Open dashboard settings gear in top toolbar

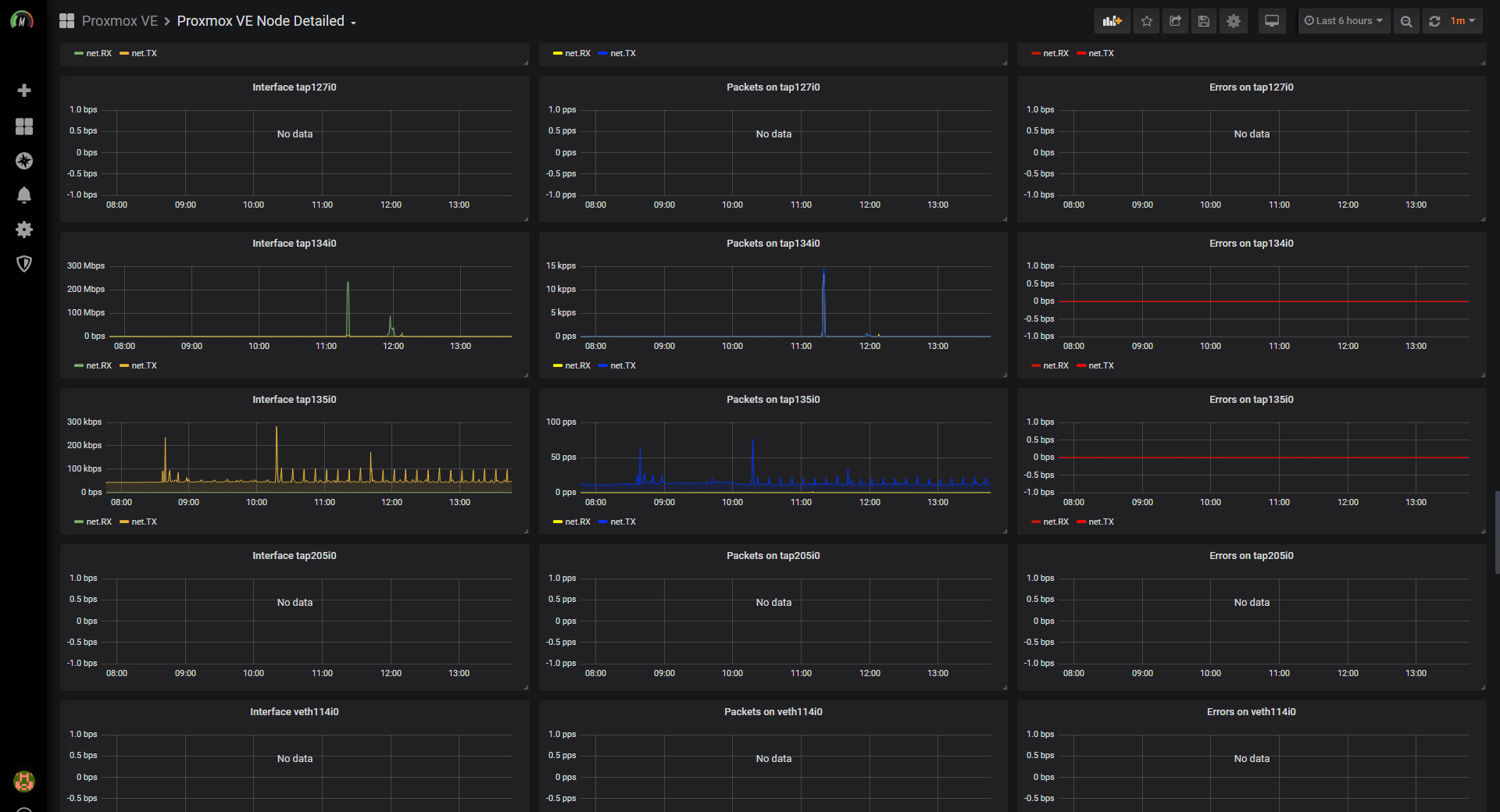[1234, 21]
